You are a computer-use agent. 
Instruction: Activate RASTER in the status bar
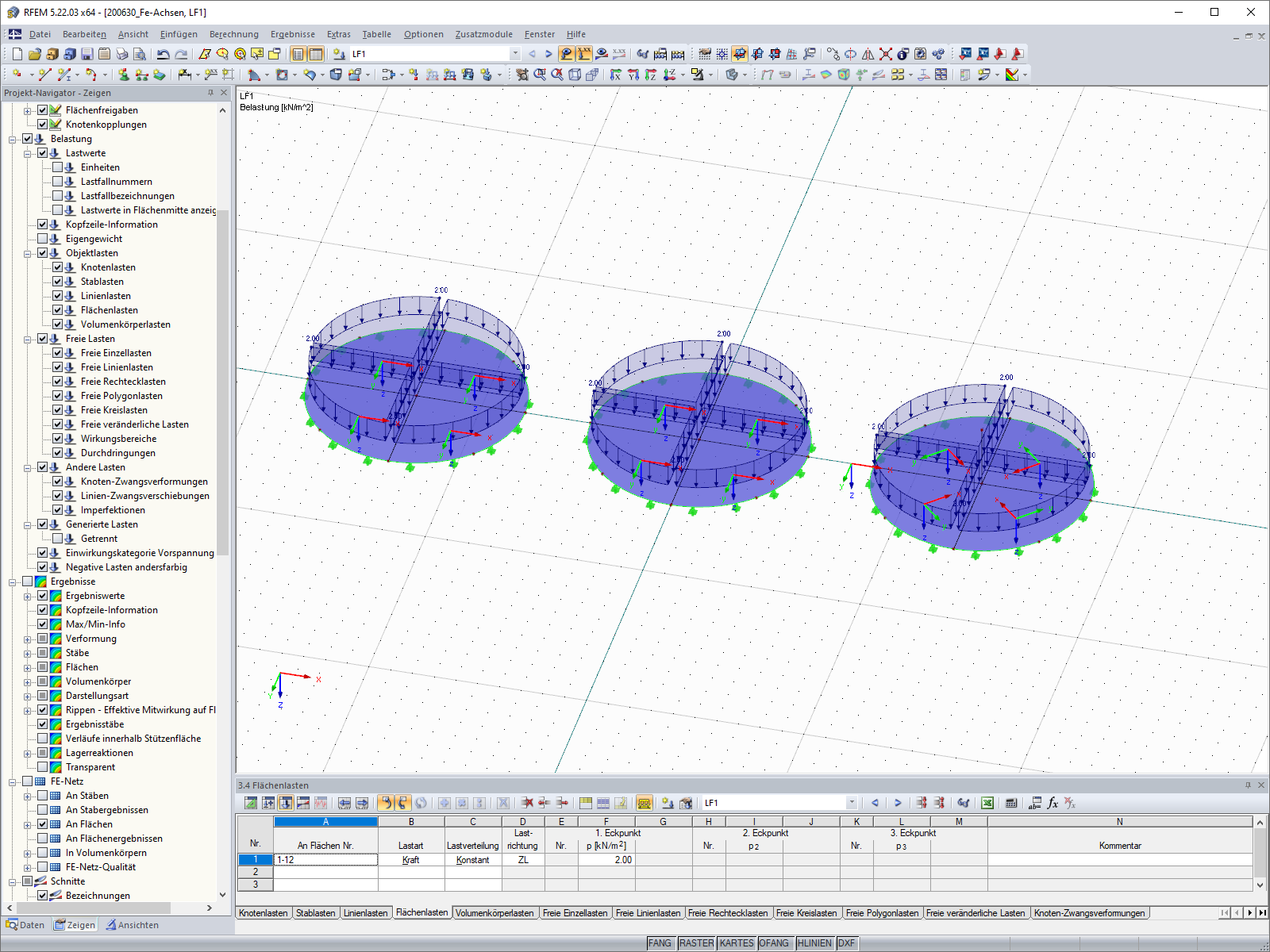tap(697, 943)
